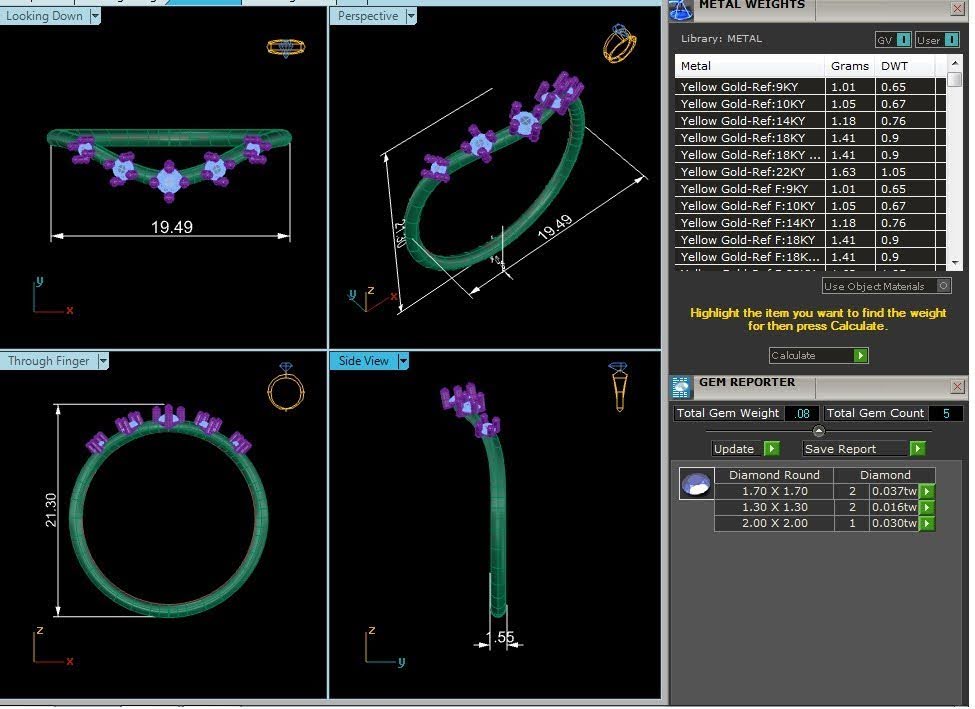Screen dimensions: 975x709
Task: Select Yellow Gold-Ref:10KY row
Action: pyautogui.click(x=810, y=104)
